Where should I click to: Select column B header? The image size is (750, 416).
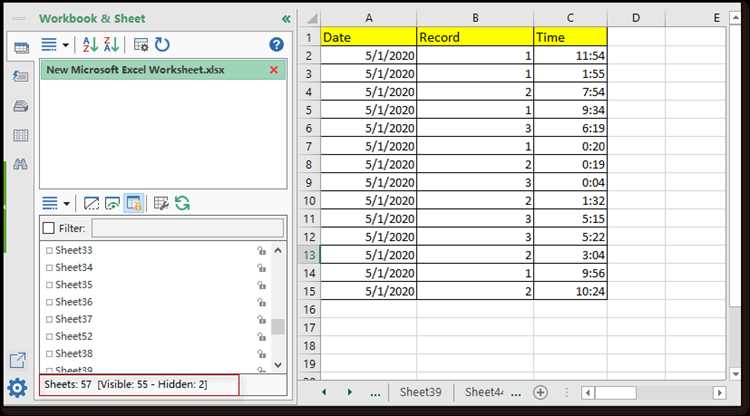pyautogui.click(x=475, y=18)
